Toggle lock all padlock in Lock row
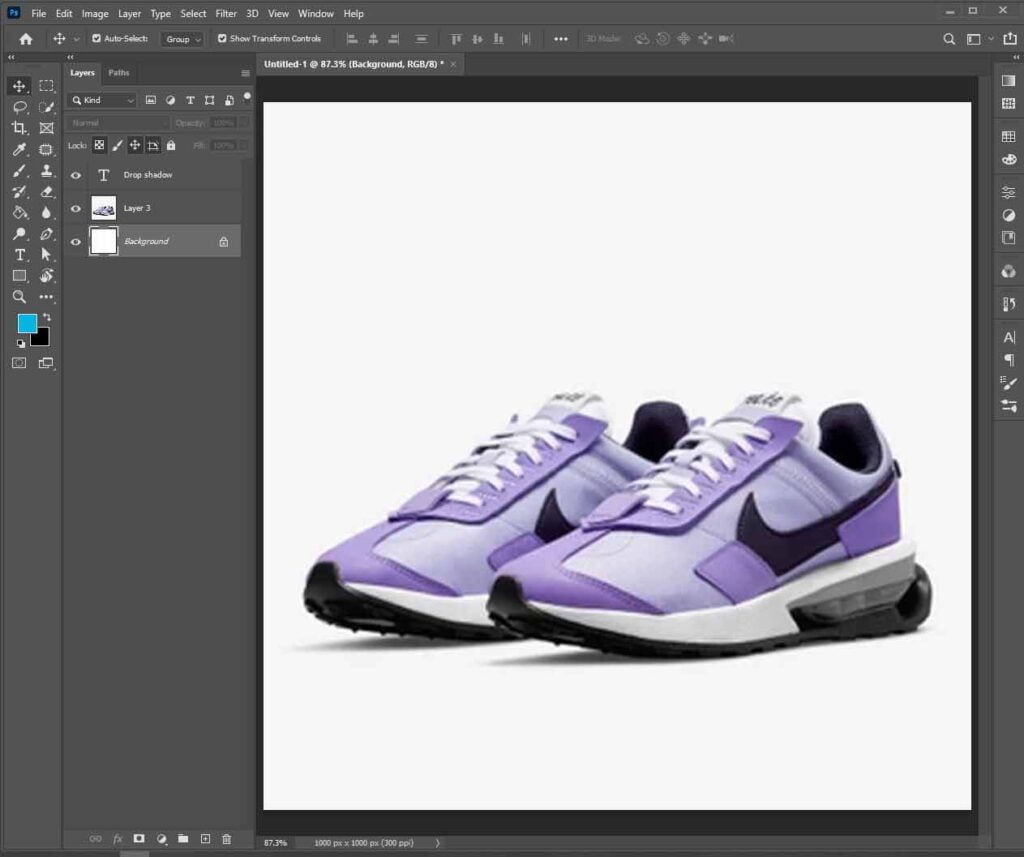Viewport: 1024px width, 857px height. click(x=170, y=145)
